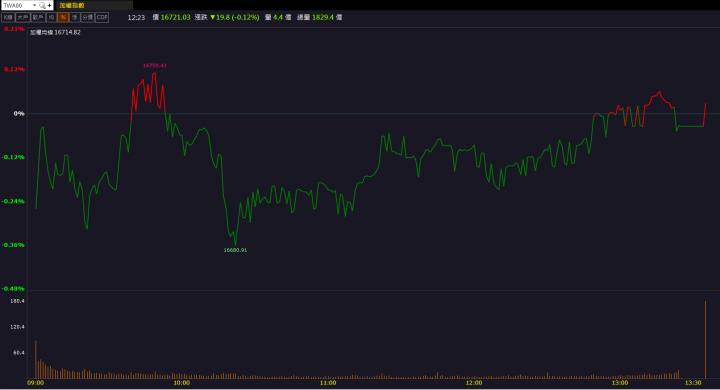
Task: Click the pink daily high price label
Action: (x=155, y=66)
